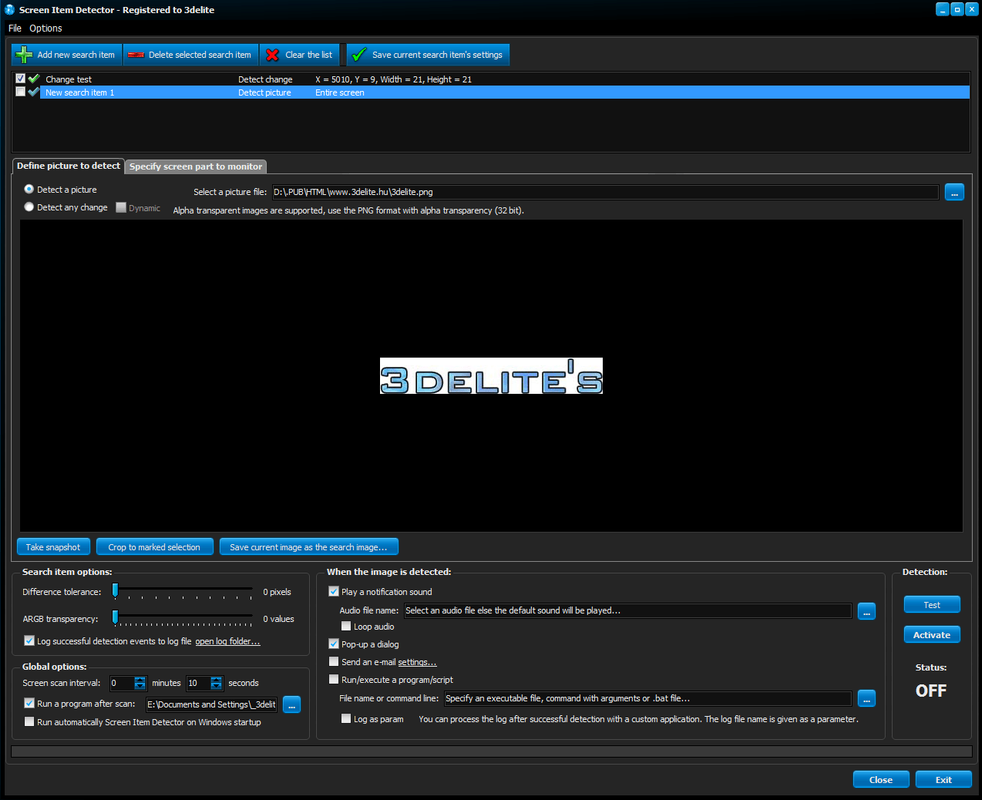Click Crop to marked selection button

click(154, 547)
